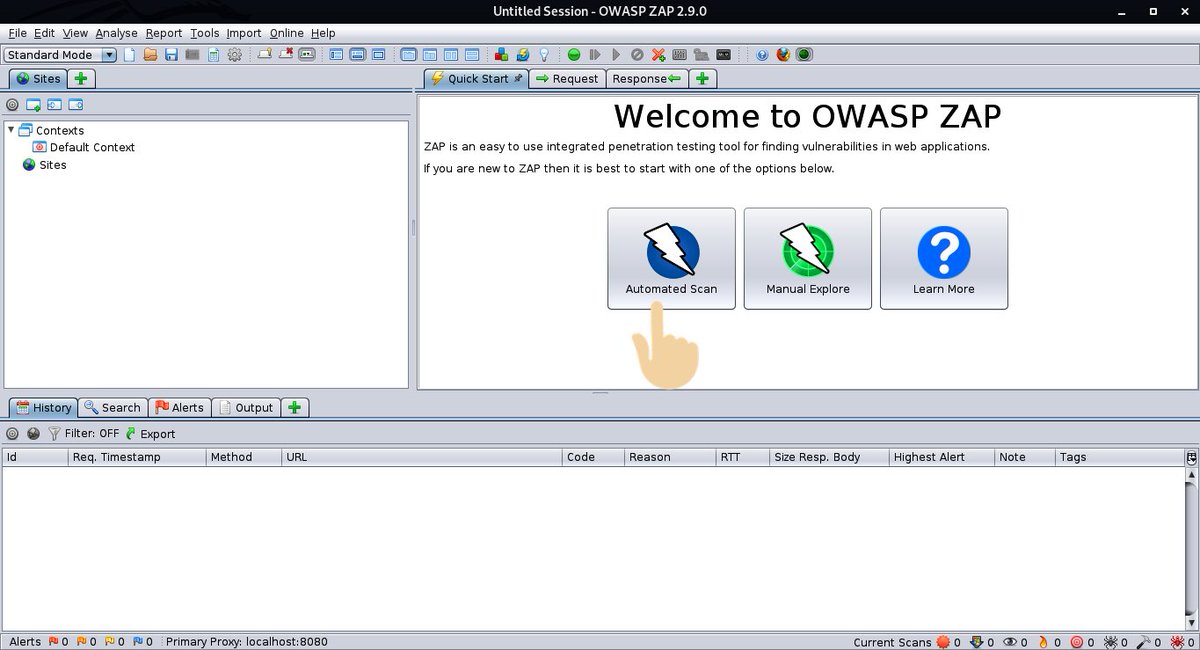The height and width of the screenshot is (650, 1200).
Task: Click Primary Proxy: localhost:8080 in status bar
Action: click(x=247, y=642)
